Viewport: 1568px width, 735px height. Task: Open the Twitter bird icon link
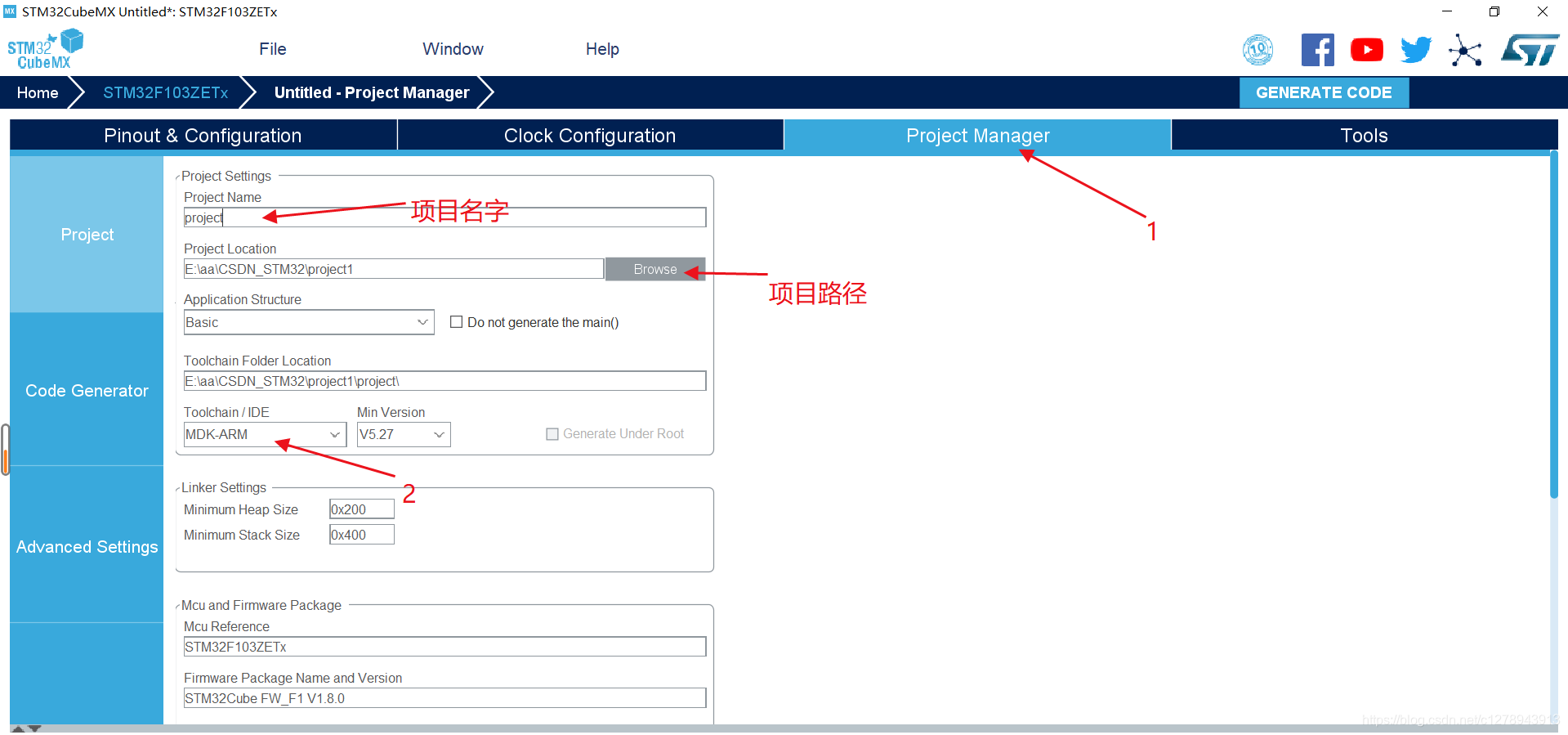tap(1416, 50)
